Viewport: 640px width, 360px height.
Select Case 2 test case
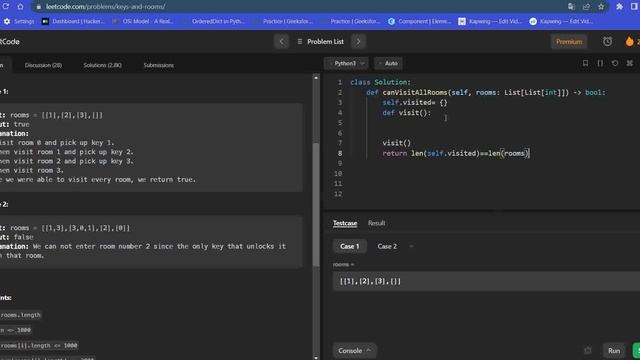click(x=387, y=247)
